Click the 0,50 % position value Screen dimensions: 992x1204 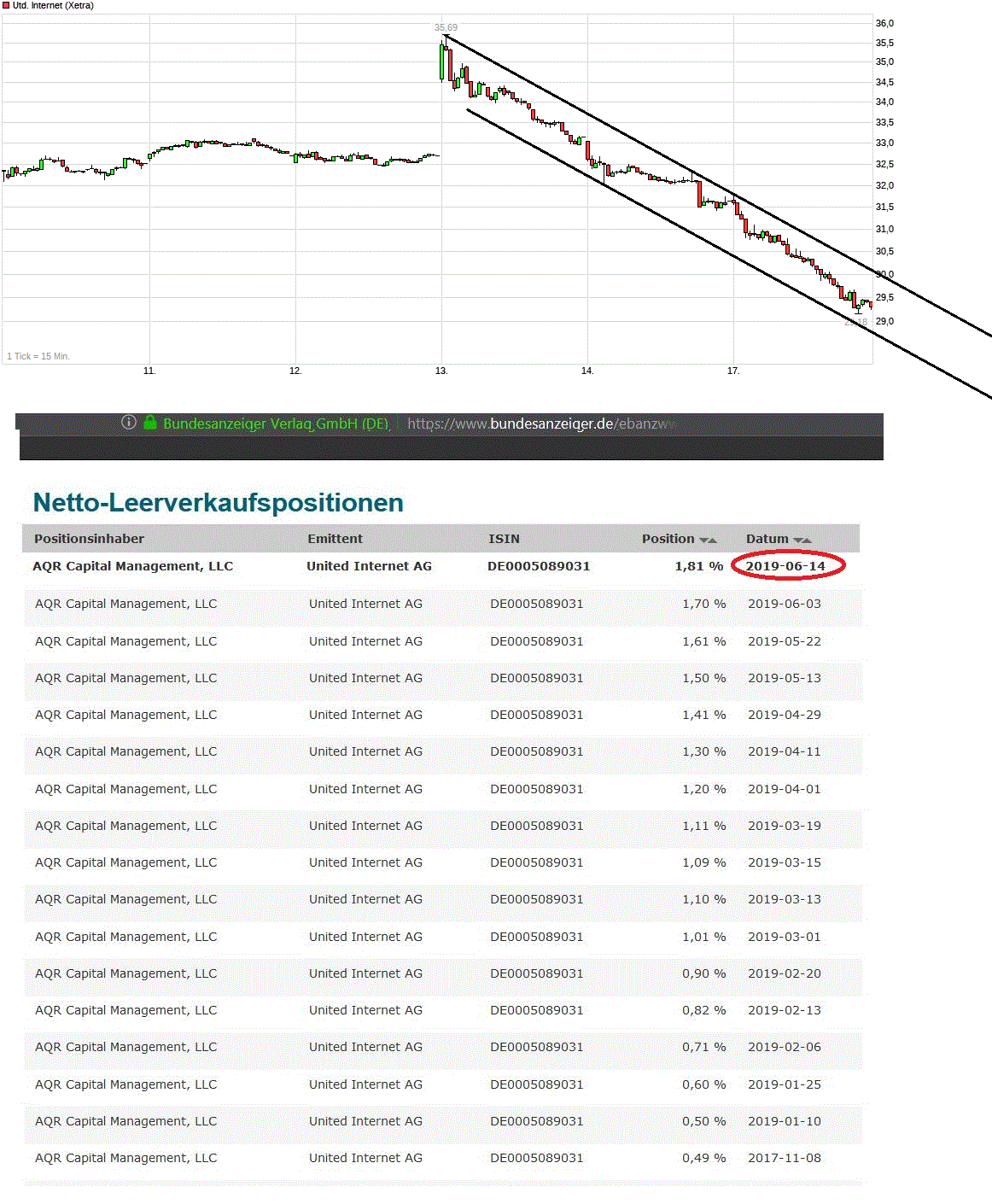click(704, 1121)
